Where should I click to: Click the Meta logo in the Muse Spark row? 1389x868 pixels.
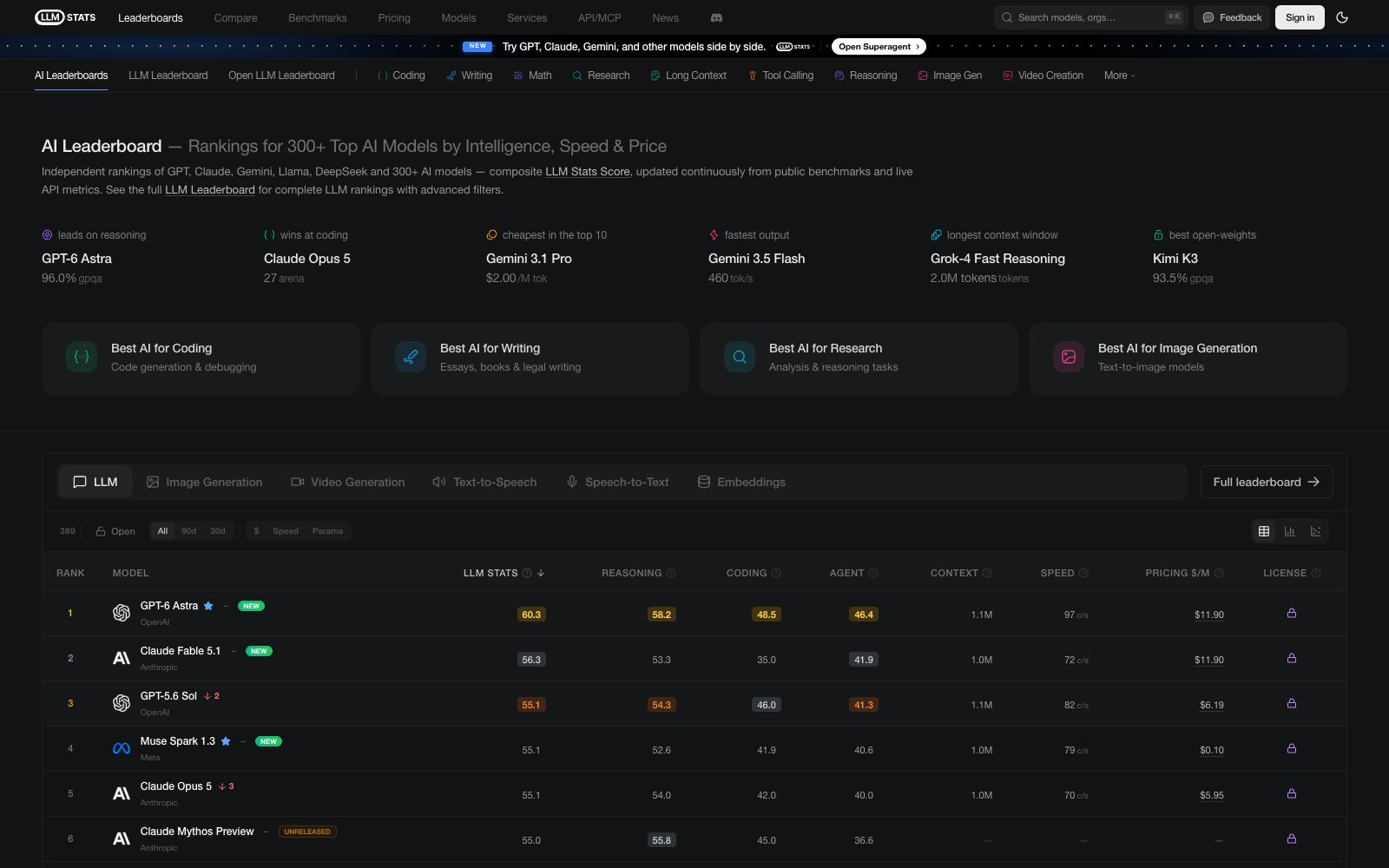pyautogui.click(x=122, y=748)
